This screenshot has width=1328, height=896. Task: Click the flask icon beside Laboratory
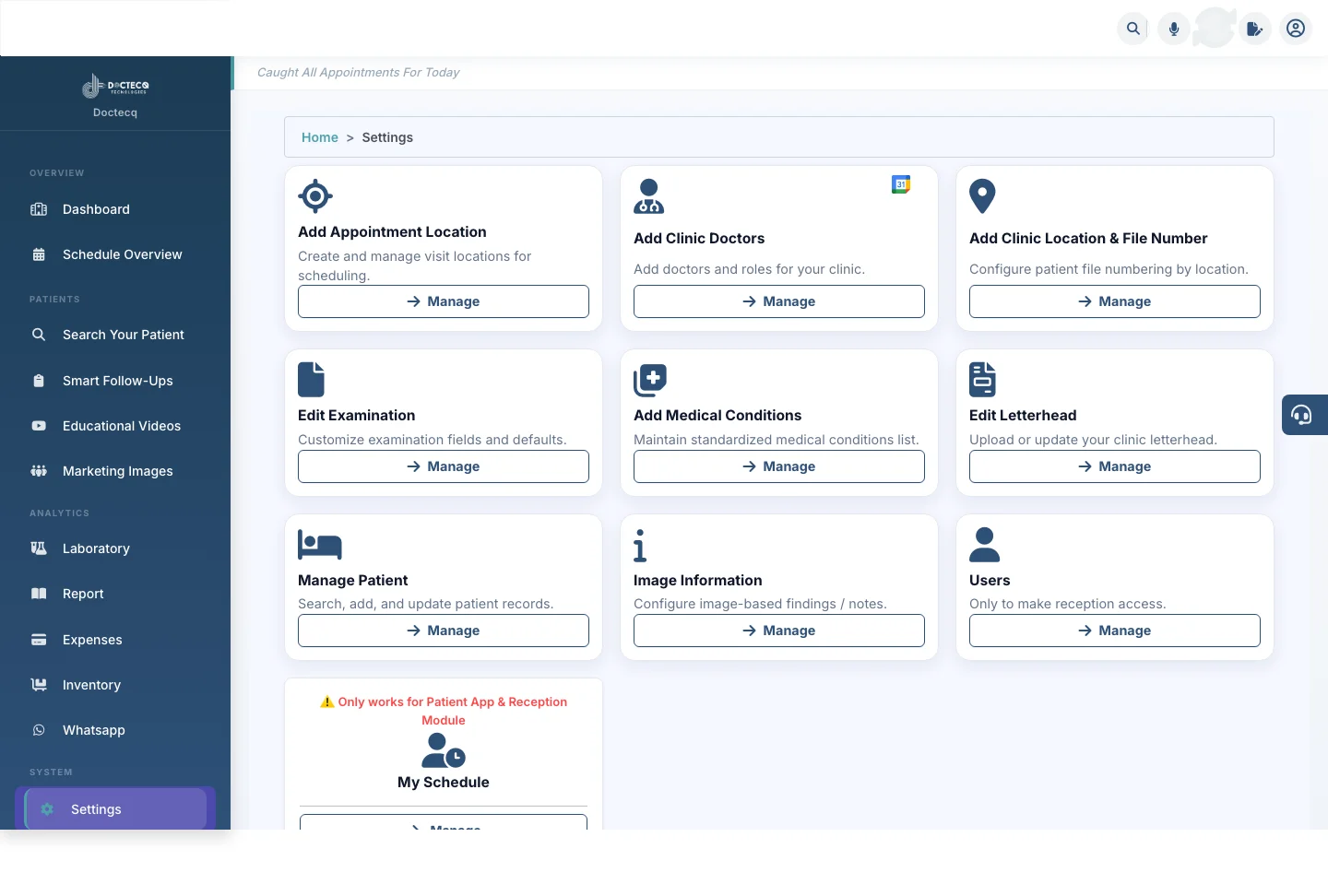click(39, 548)
